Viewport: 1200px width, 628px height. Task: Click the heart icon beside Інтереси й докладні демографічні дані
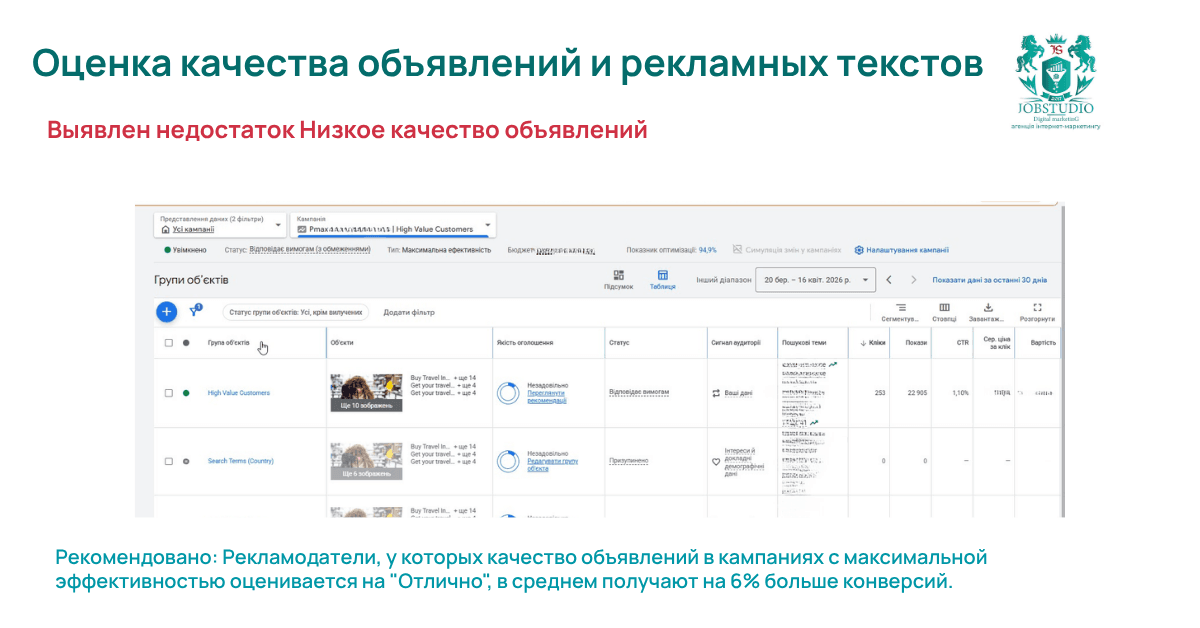(716, 462)
